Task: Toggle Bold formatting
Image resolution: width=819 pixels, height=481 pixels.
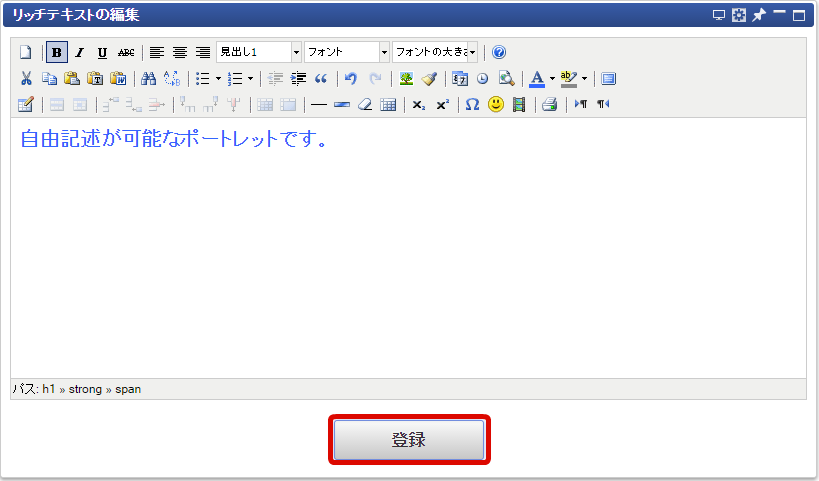Action: pos(56,52)
